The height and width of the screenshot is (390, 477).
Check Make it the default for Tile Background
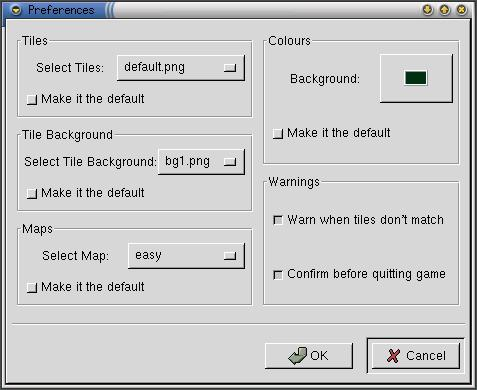[32, 193]
